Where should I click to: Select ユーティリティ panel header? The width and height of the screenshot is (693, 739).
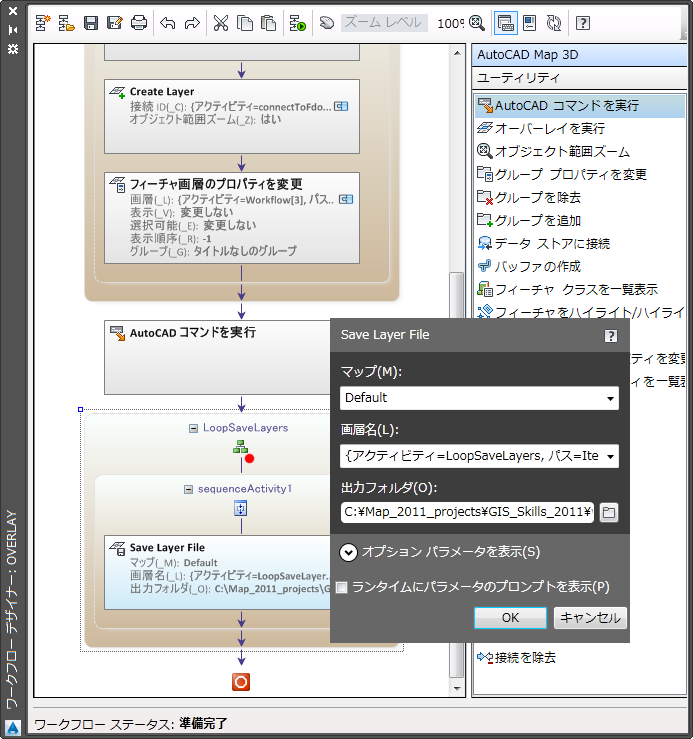[579, 78]
